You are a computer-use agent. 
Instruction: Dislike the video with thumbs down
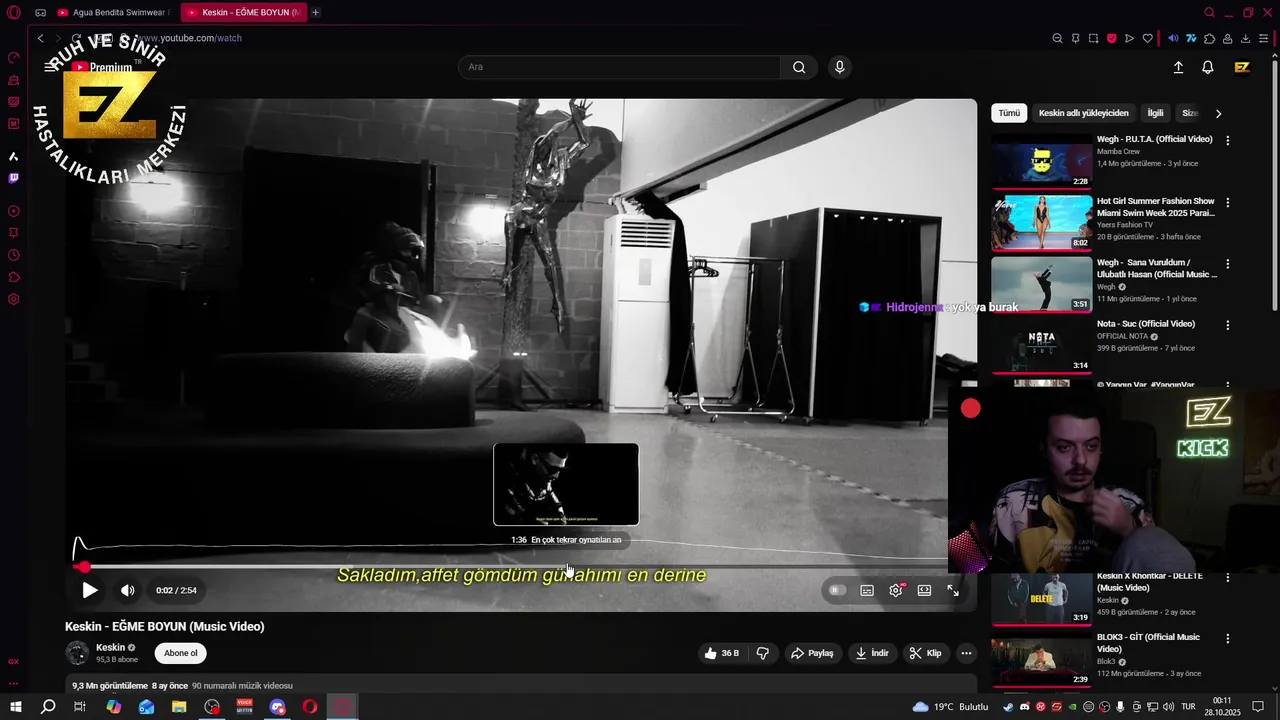click(763, 653)
